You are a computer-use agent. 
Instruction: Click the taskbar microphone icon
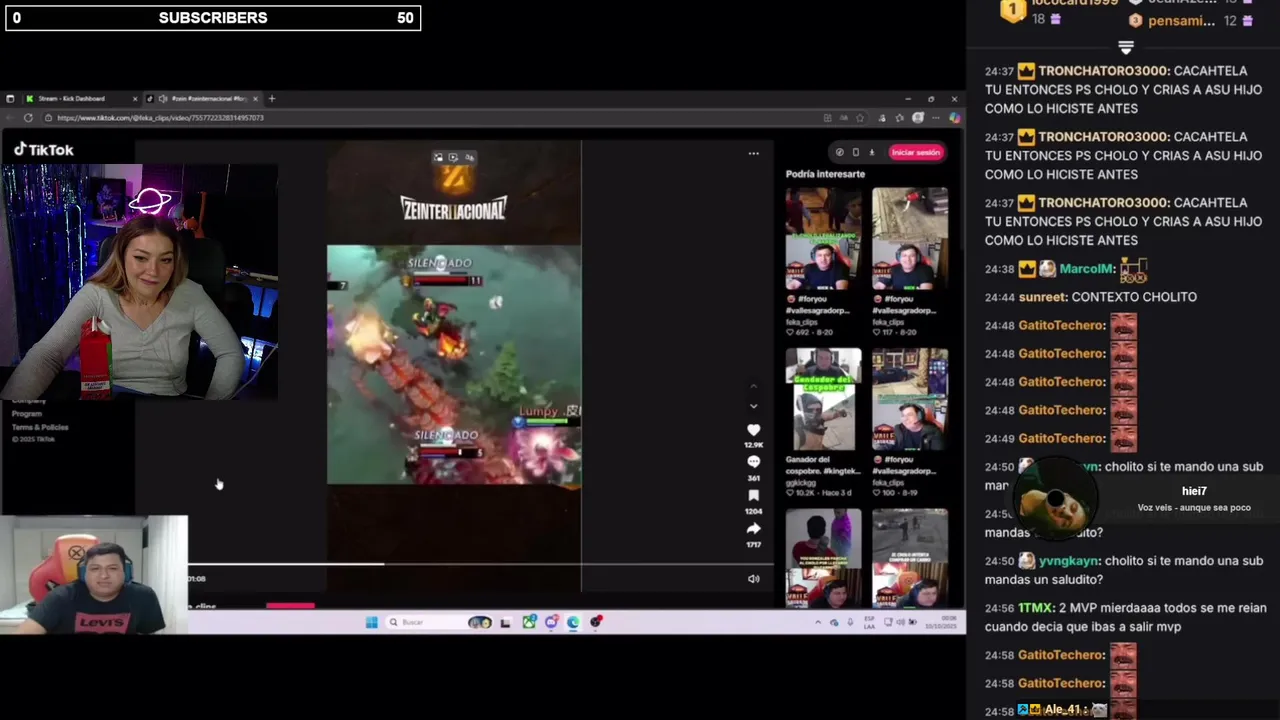(x=850, y=622)
